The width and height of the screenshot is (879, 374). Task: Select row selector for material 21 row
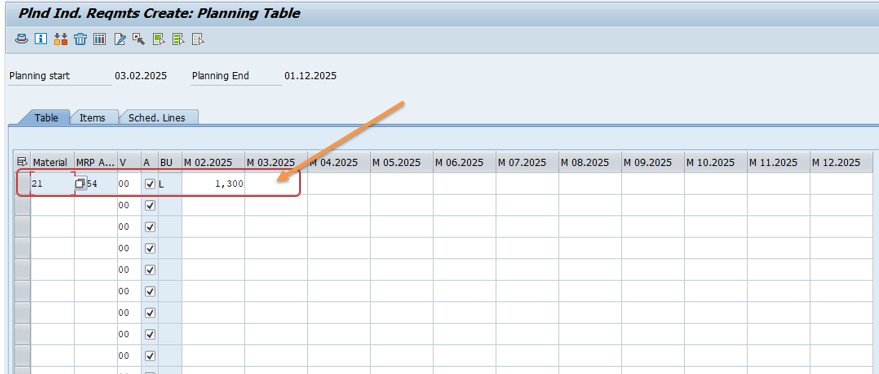coord(22,183)
